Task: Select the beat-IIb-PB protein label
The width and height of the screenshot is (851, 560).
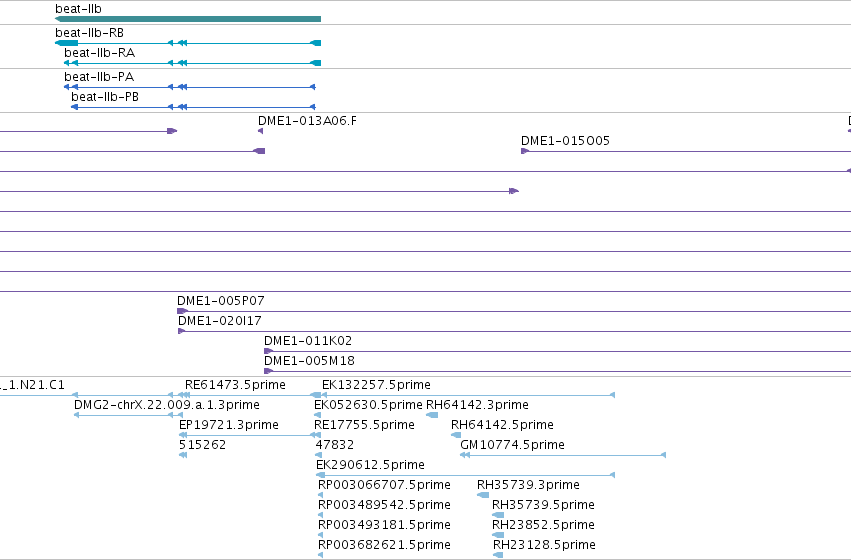Action: [x=105, y=97]
